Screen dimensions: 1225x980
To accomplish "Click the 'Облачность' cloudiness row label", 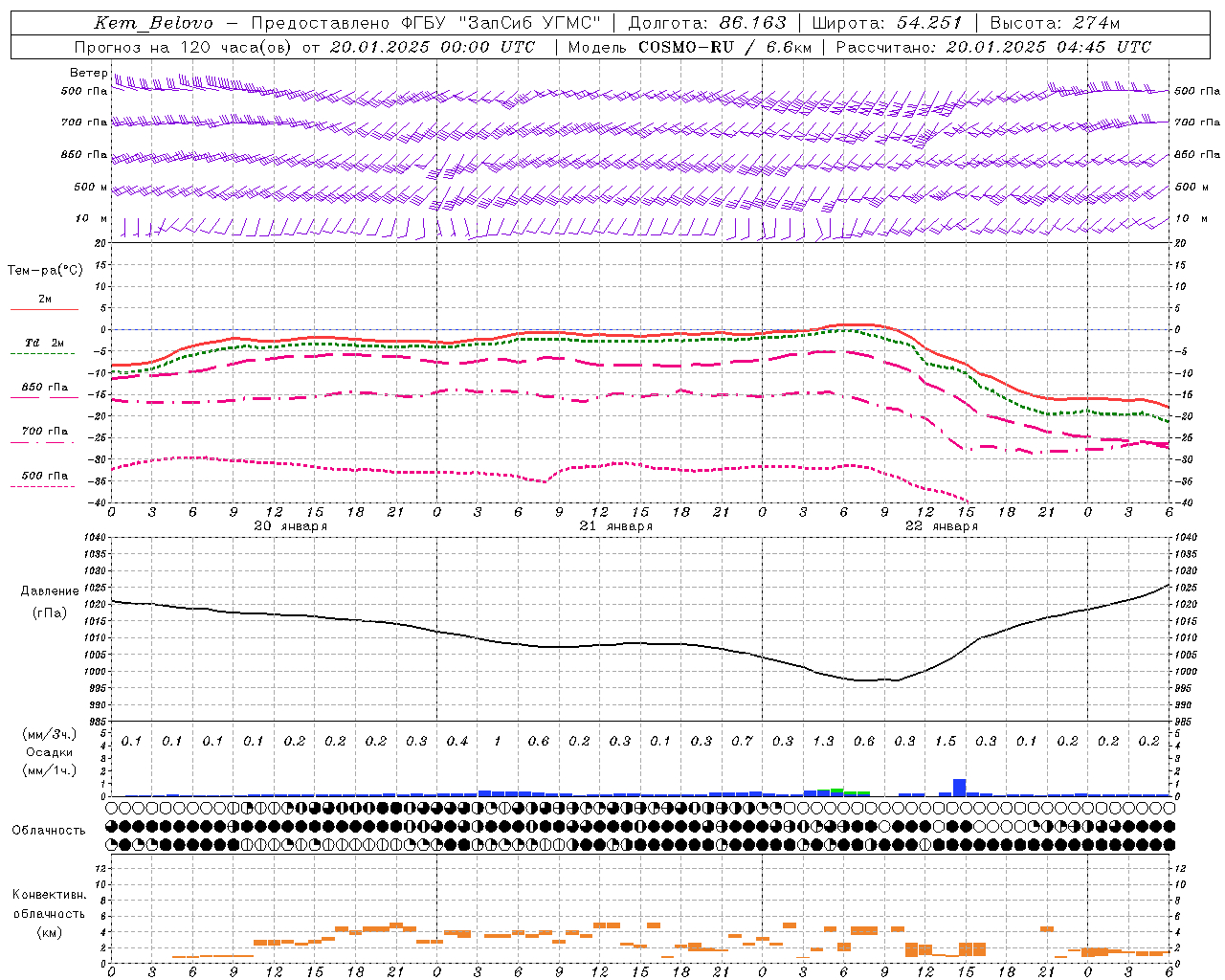I will (49, 831).
